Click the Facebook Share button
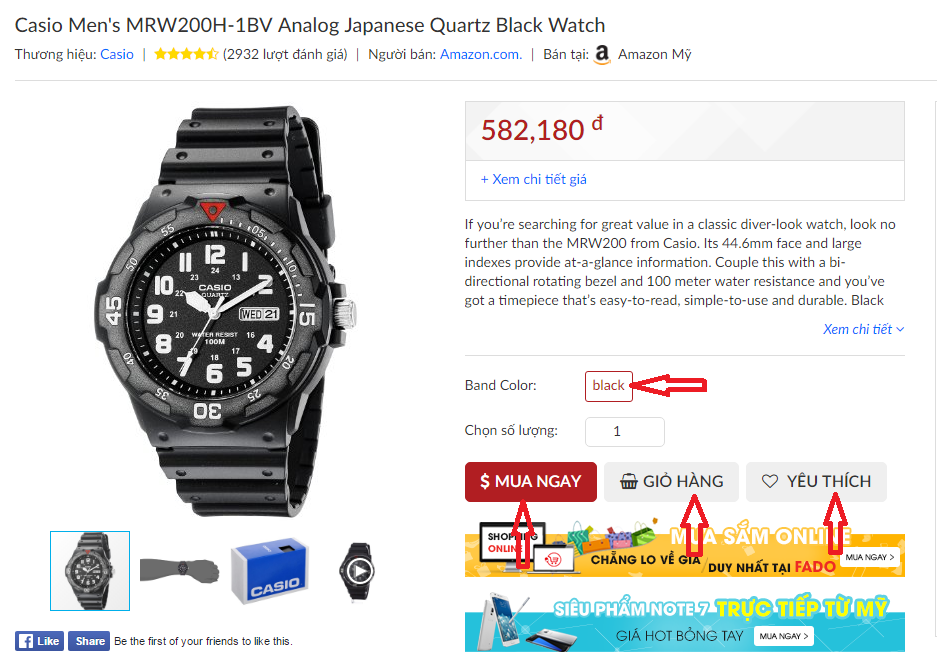 point(89,641)
